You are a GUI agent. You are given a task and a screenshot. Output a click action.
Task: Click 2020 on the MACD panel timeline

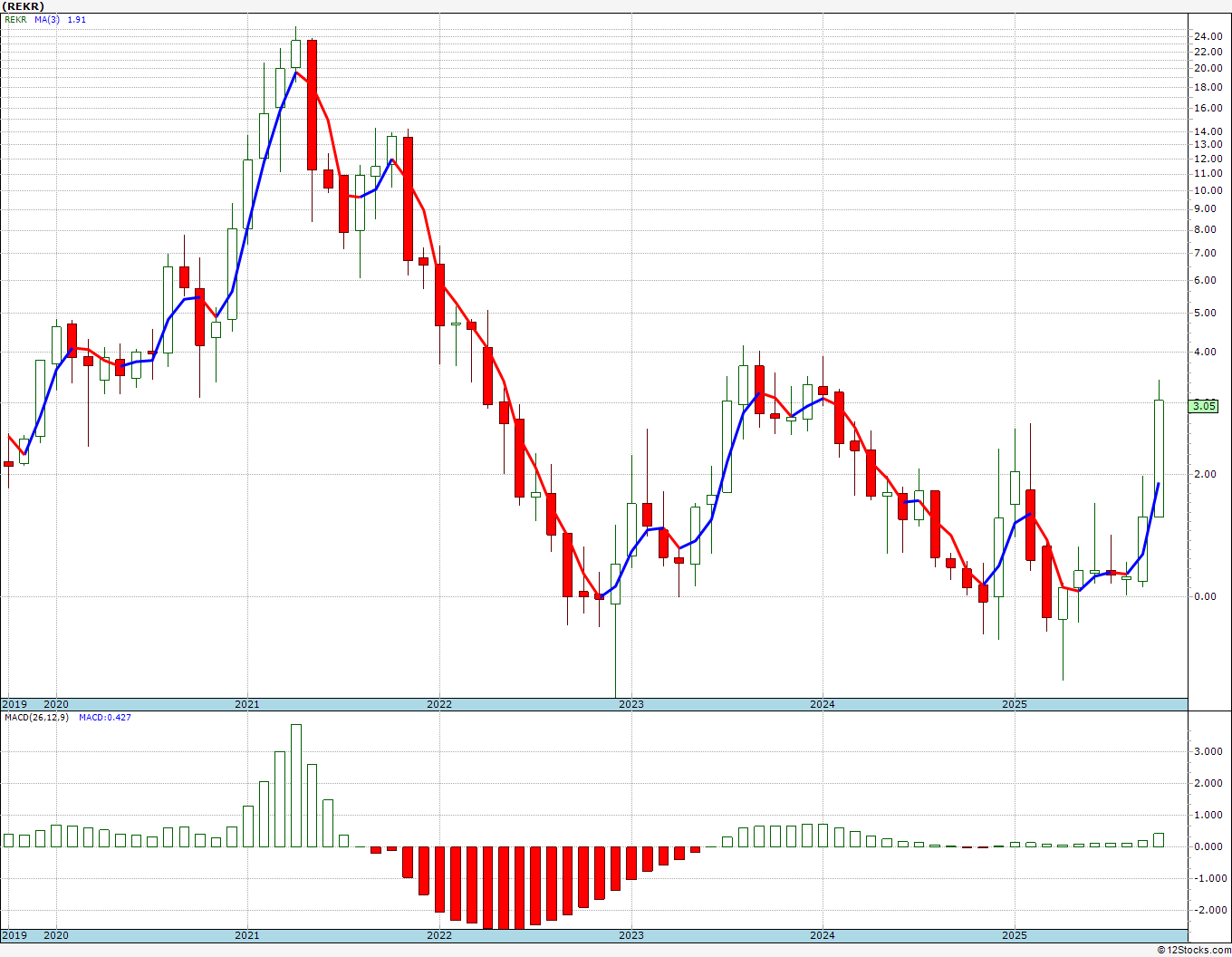coord(55,935)
